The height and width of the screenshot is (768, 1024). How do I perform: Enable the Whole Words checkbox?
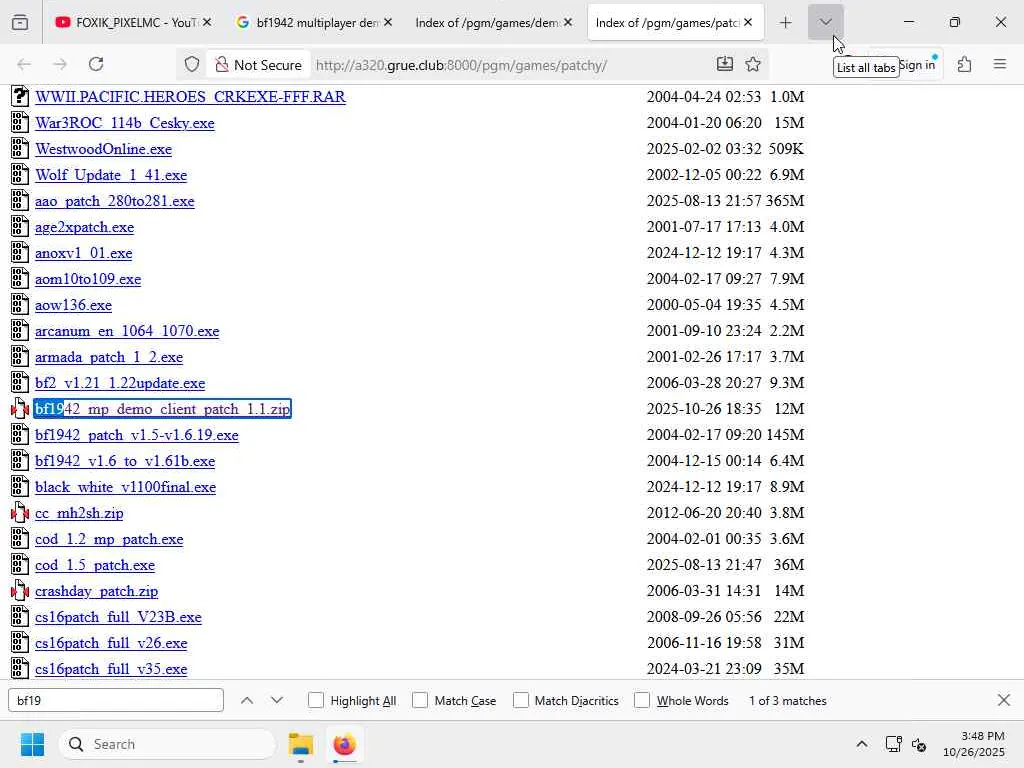(x=642, y=701)
